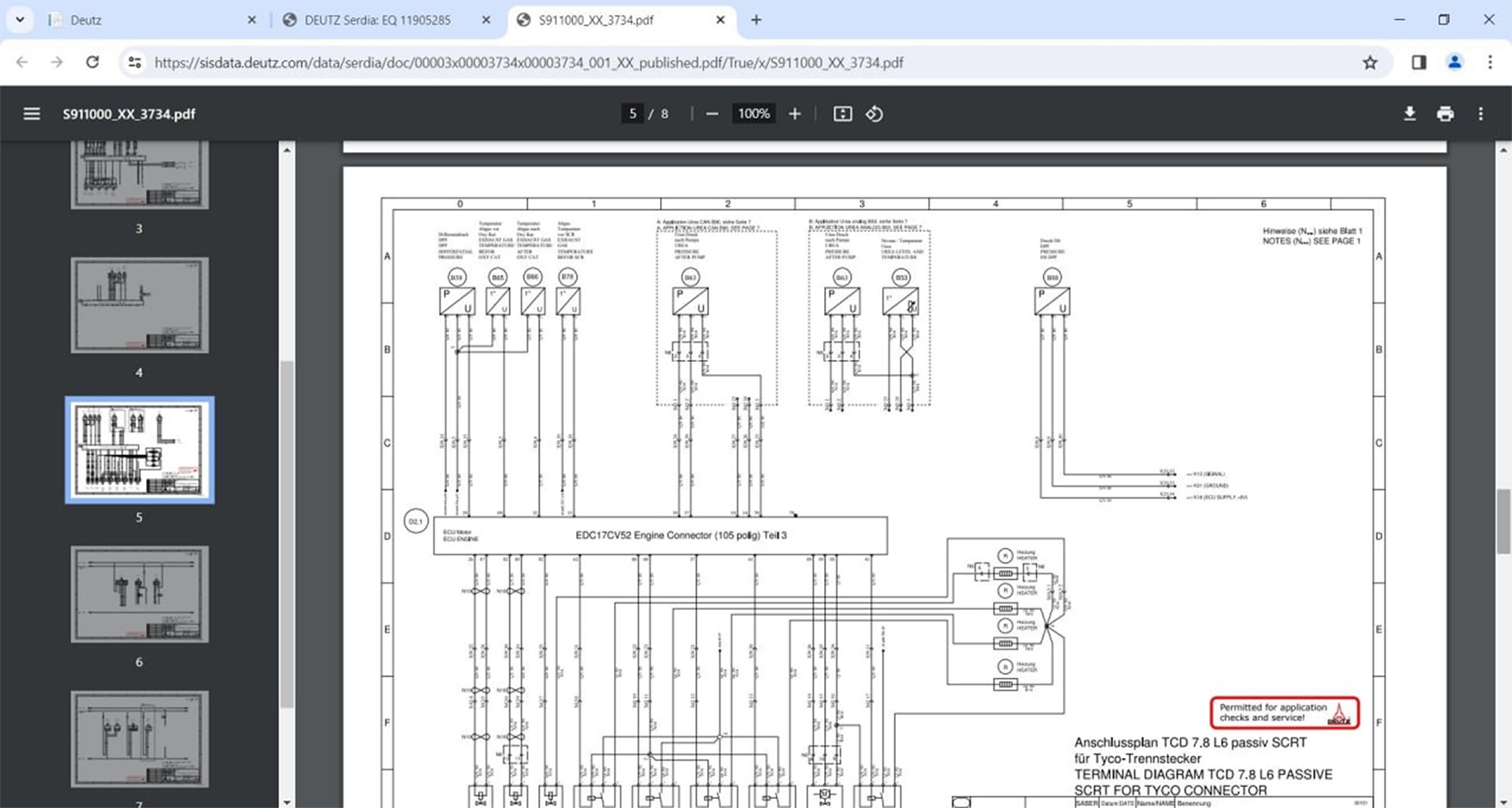The height and width of the screenshot is (808, 1512).
Task: Toggle the browser side panel
Action: click(x=1418, y=63)
